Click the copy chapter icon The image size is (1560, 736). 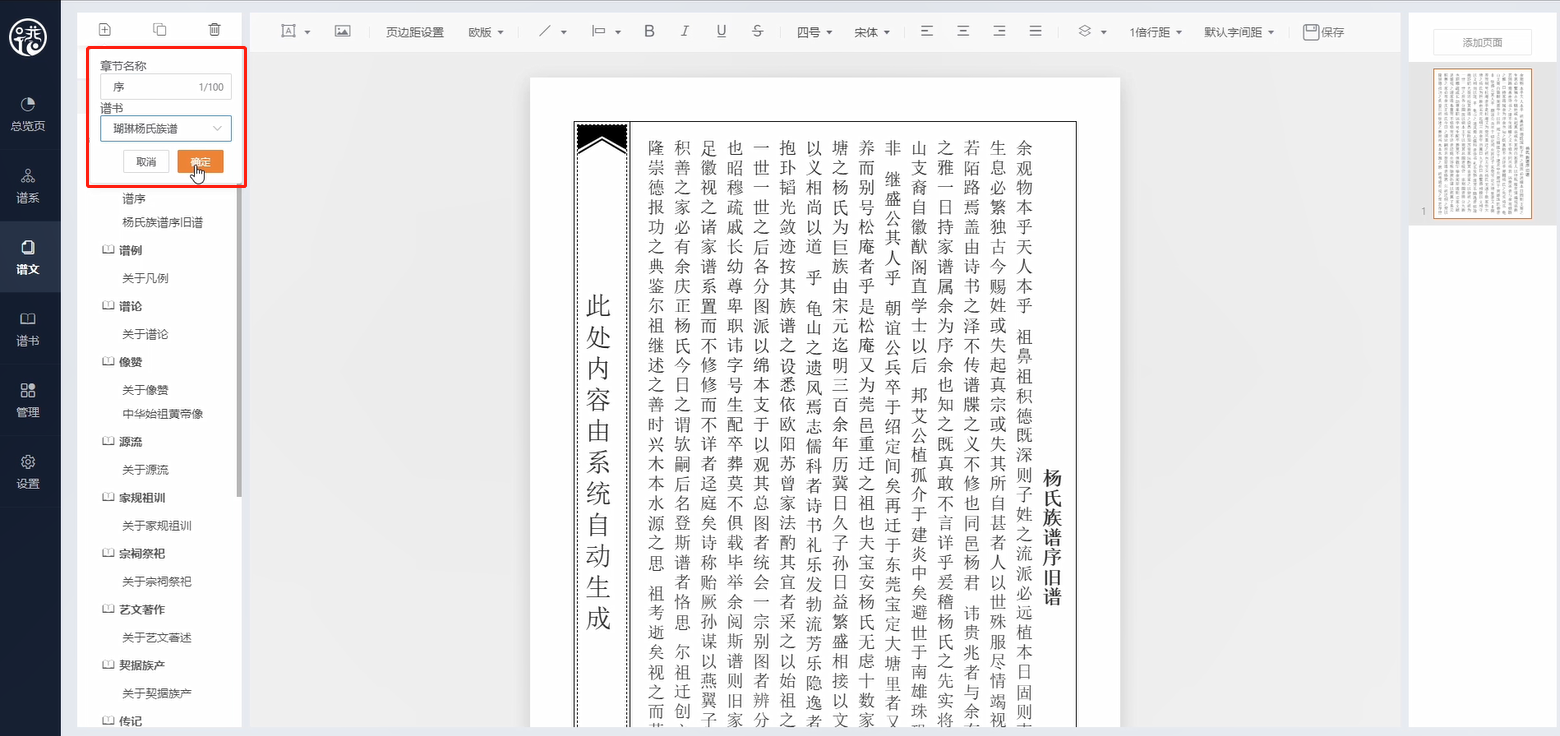[160, 30]
